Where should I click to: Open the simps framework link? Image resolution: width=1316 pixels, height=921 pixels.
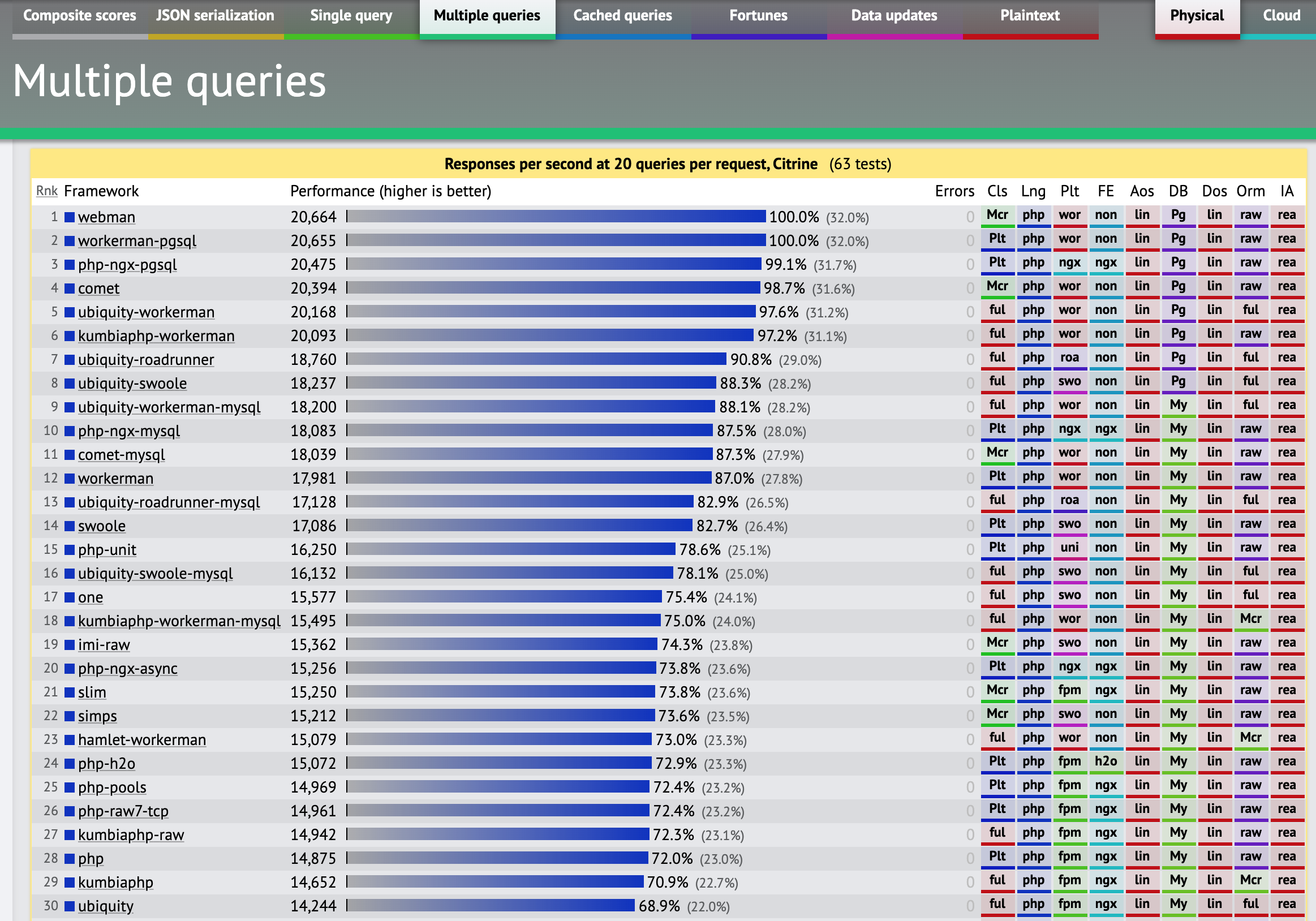[97, 716]
